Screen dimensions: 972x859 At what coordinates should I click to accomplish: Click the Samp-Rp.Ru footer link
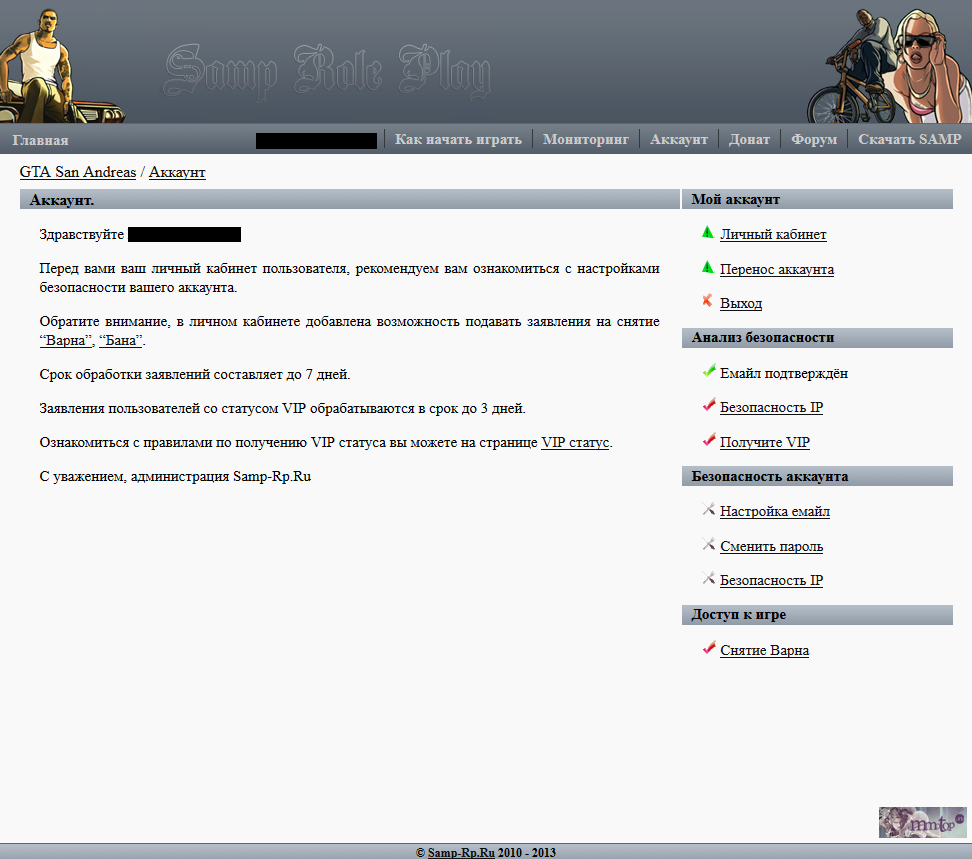(461, 853)
